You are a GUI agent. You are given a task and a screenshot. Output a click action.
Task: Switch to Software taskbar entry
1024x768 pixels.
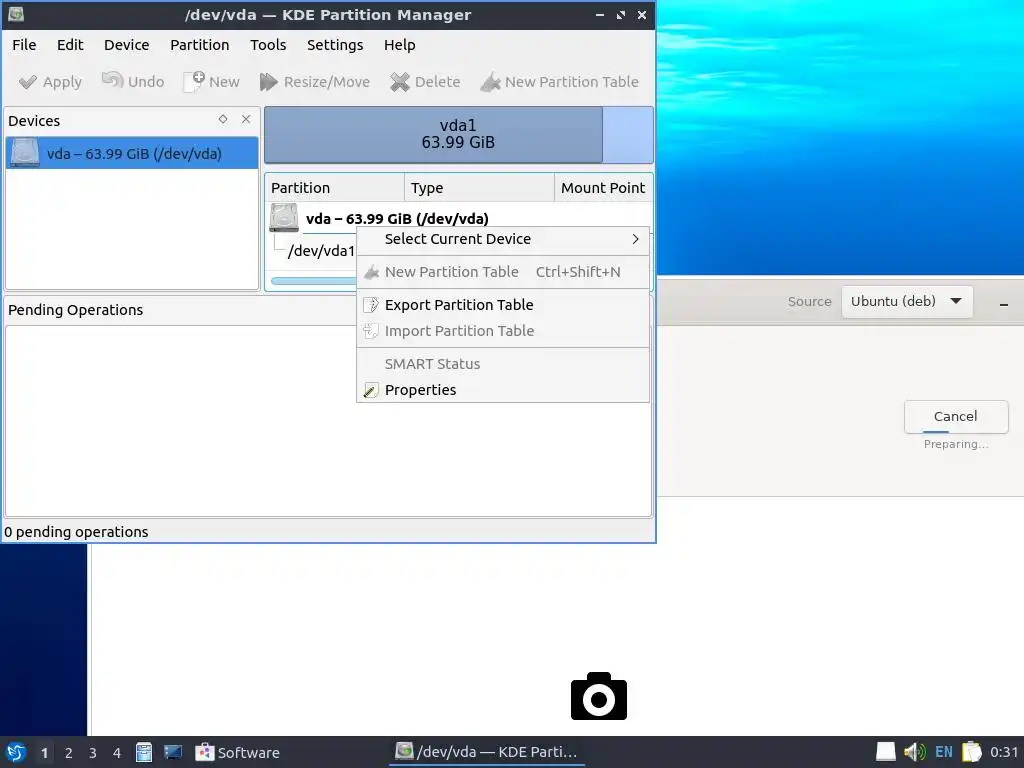coord(238,752)
